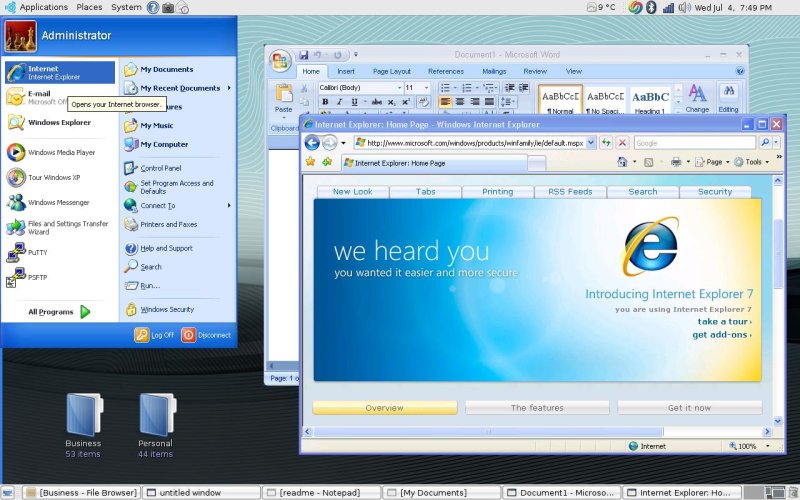Open the IE Favorites Center star icon
Screen dimensions: 800x500
click(x=310, y=161)
